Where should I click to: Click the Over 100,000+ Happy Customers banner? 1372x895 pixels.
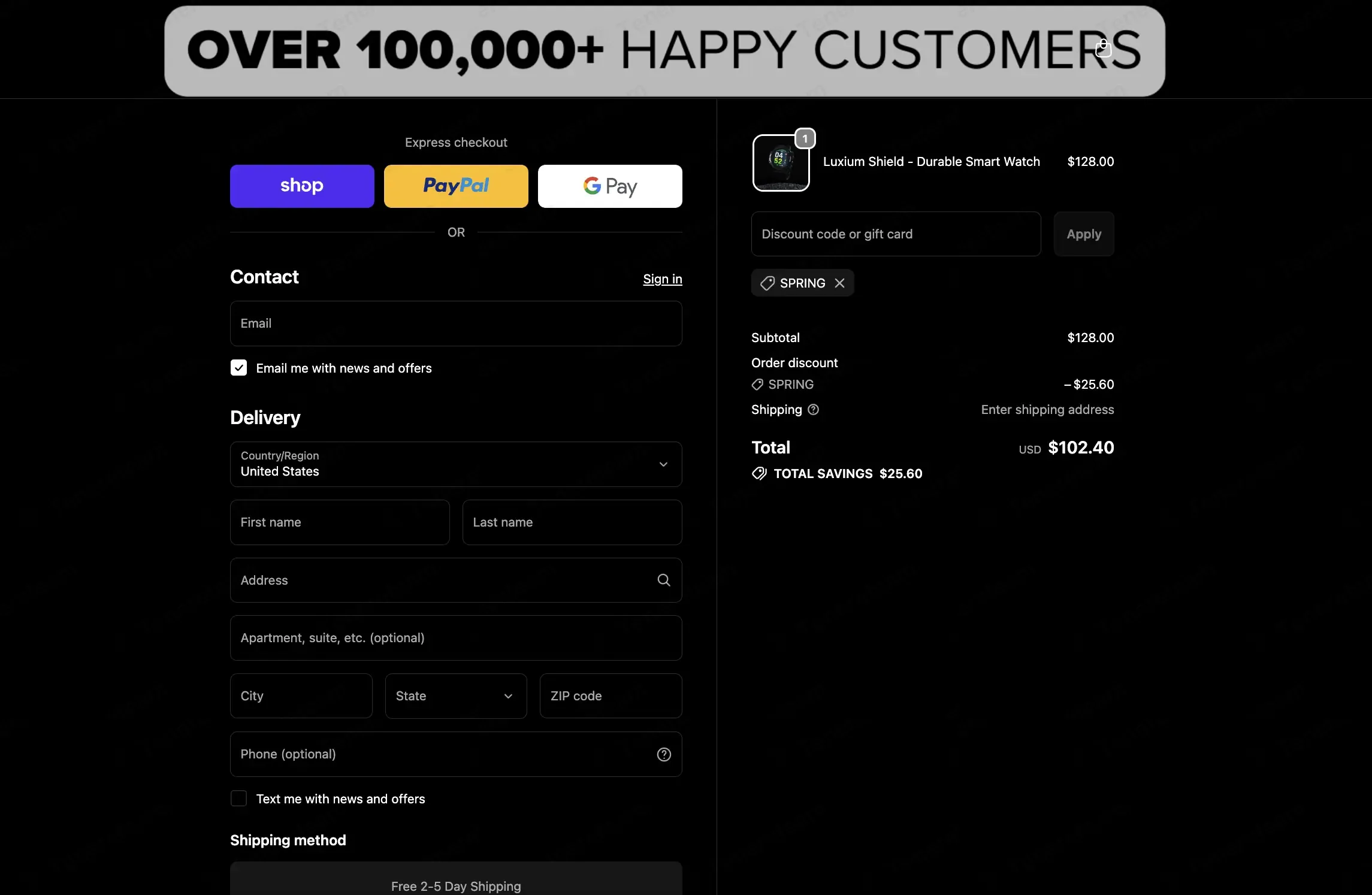[x=664, y=51]
